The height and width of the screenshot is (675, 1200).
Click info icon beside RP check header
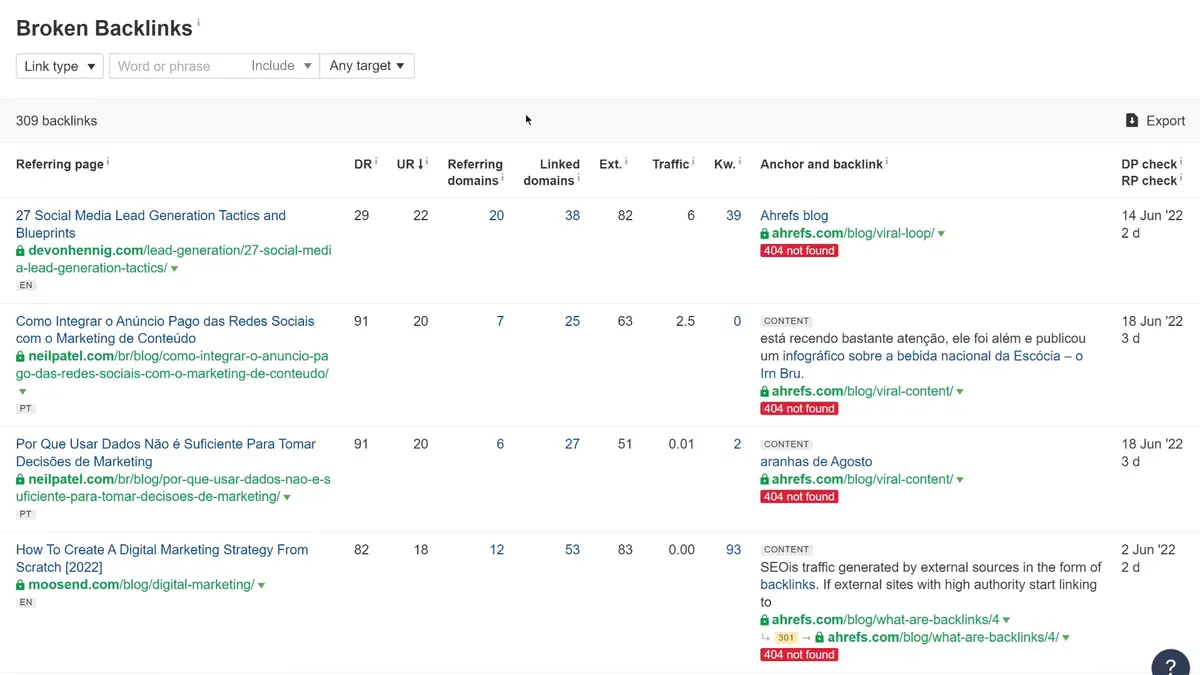click(x=1181, y=178)
